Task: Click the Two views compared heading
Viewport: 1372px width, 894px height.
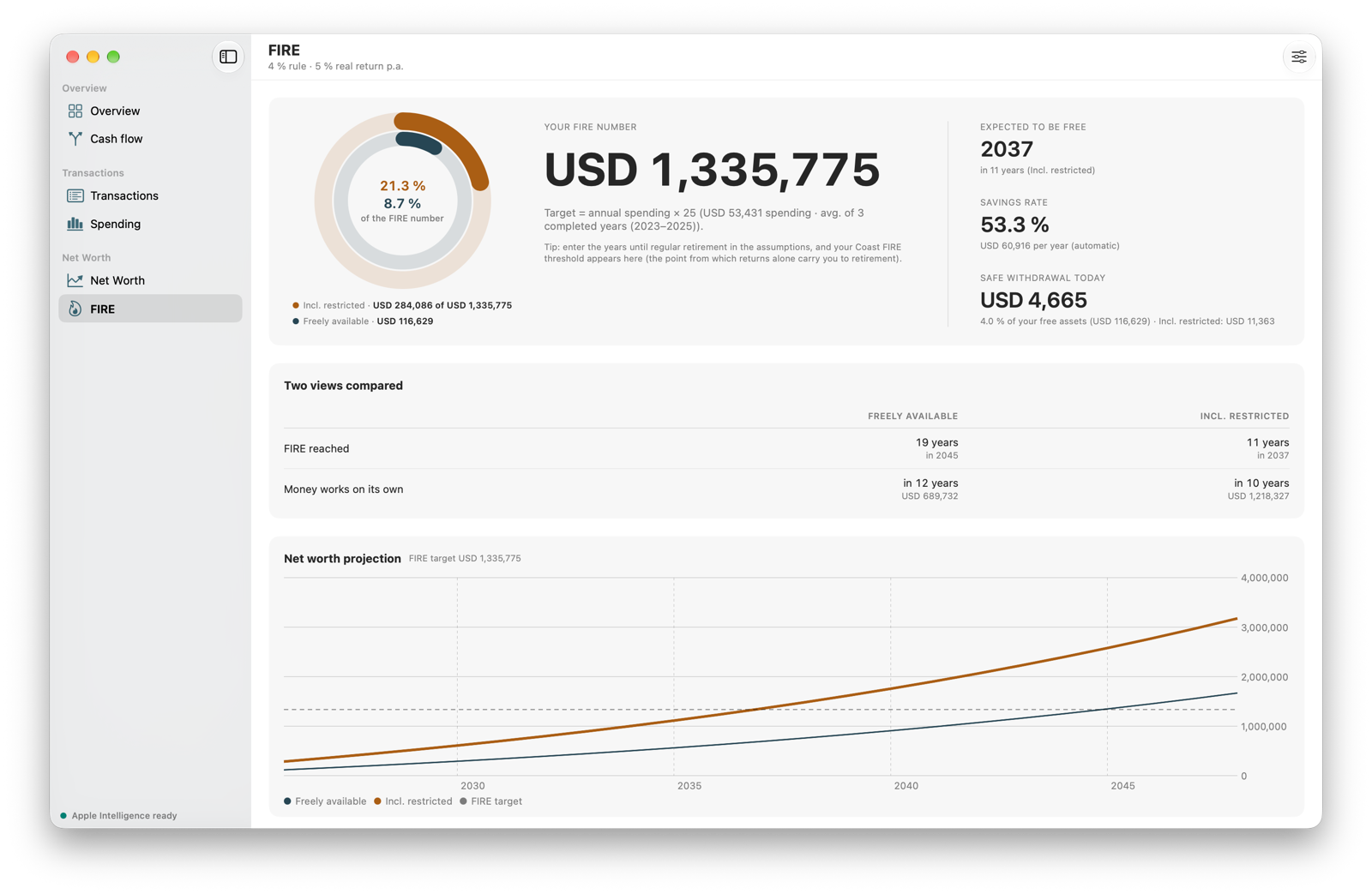Action: (343, 386)
